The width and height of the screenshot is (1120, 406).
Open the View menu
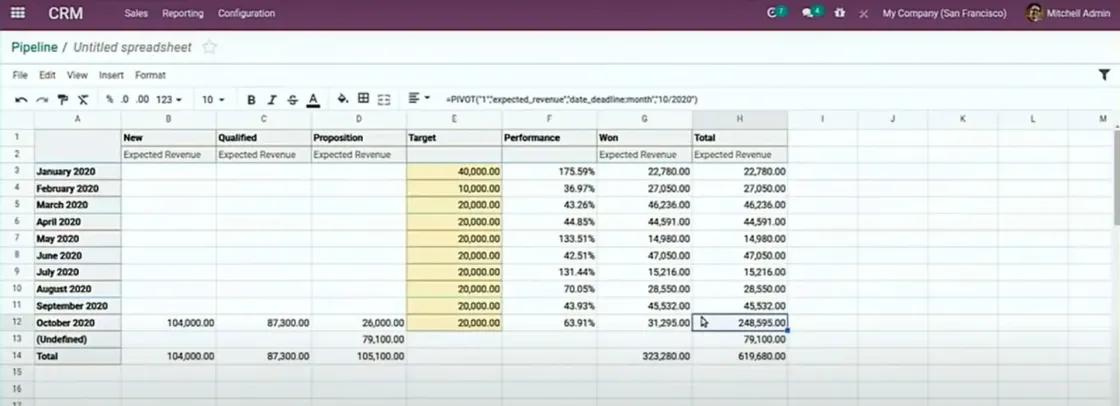click(77, 75)
